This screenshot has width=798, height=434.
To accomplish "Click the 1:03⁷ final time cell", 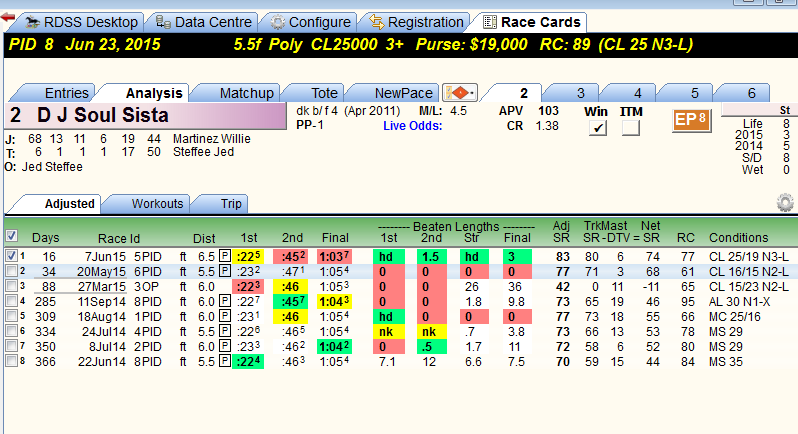I will [334, 256].
